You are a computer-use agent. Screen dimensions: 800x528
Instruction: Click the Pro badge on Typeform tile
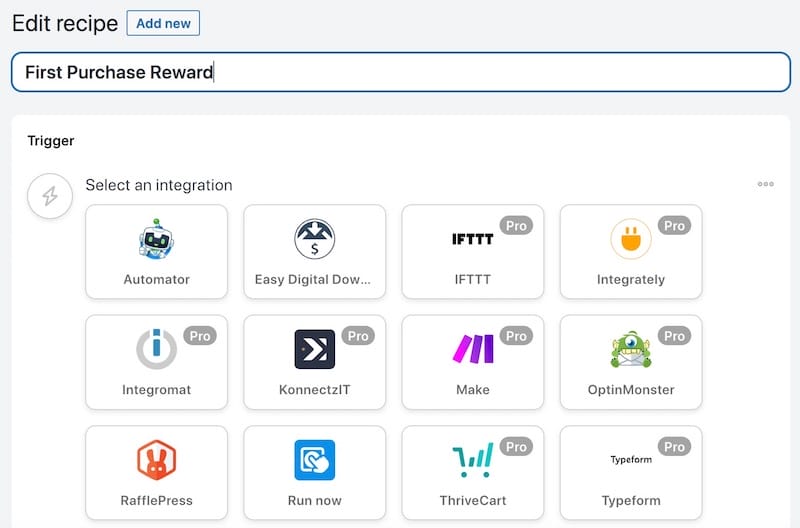[674, 447]
